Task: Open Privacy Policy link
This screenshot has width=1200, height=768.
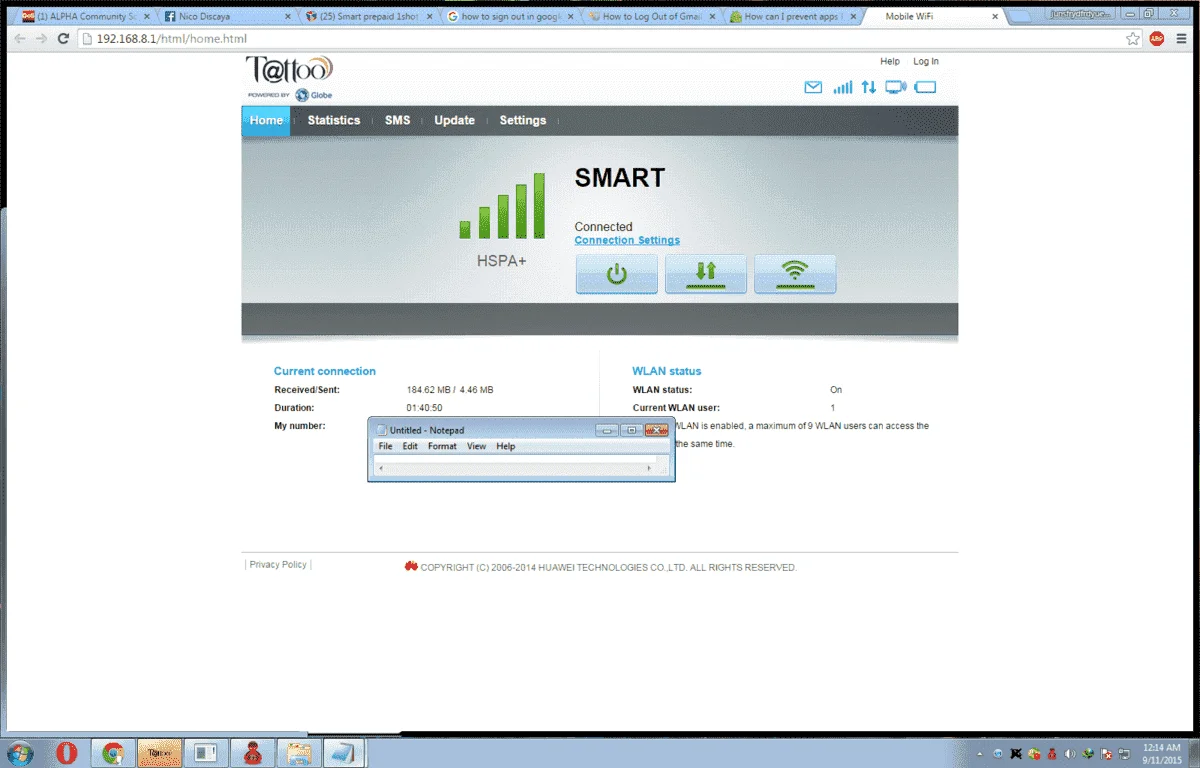Action: pyautogui.click(x=278, y=564)
